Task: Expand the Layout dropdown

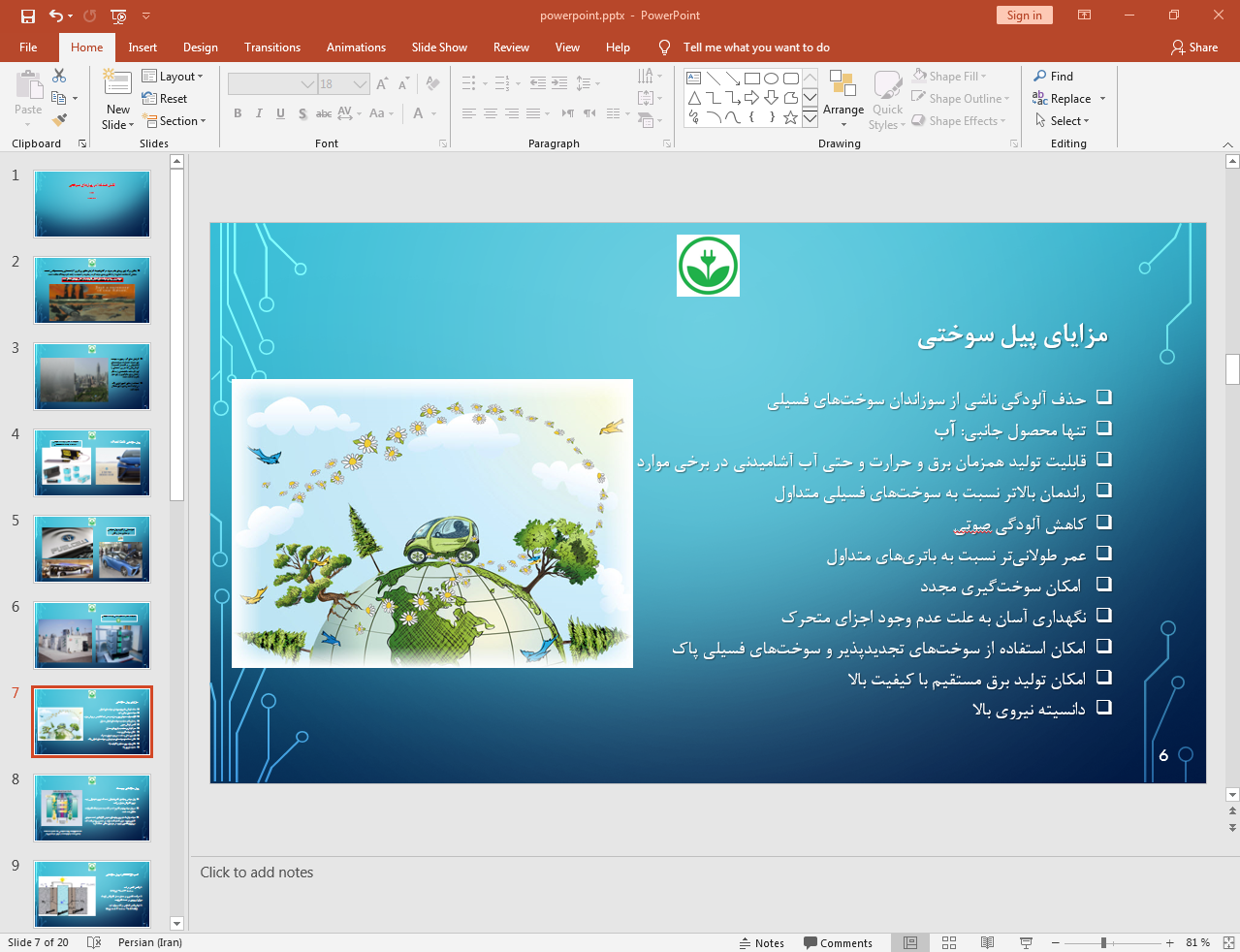Action: coord(173,76)
